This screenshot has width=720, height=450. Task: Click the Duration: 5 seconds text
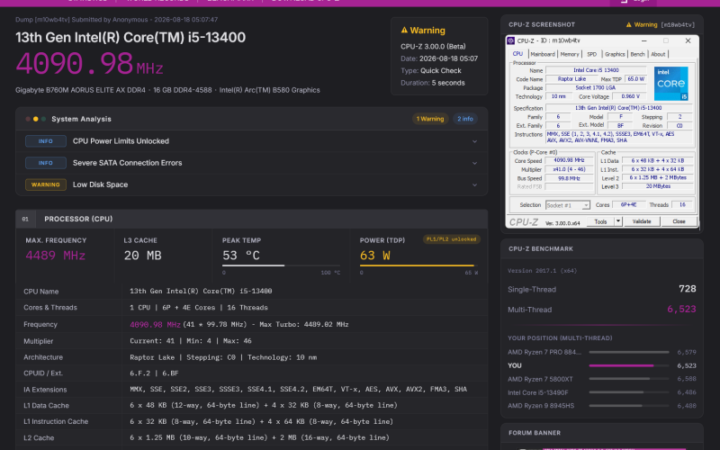(x=433, y=83)
